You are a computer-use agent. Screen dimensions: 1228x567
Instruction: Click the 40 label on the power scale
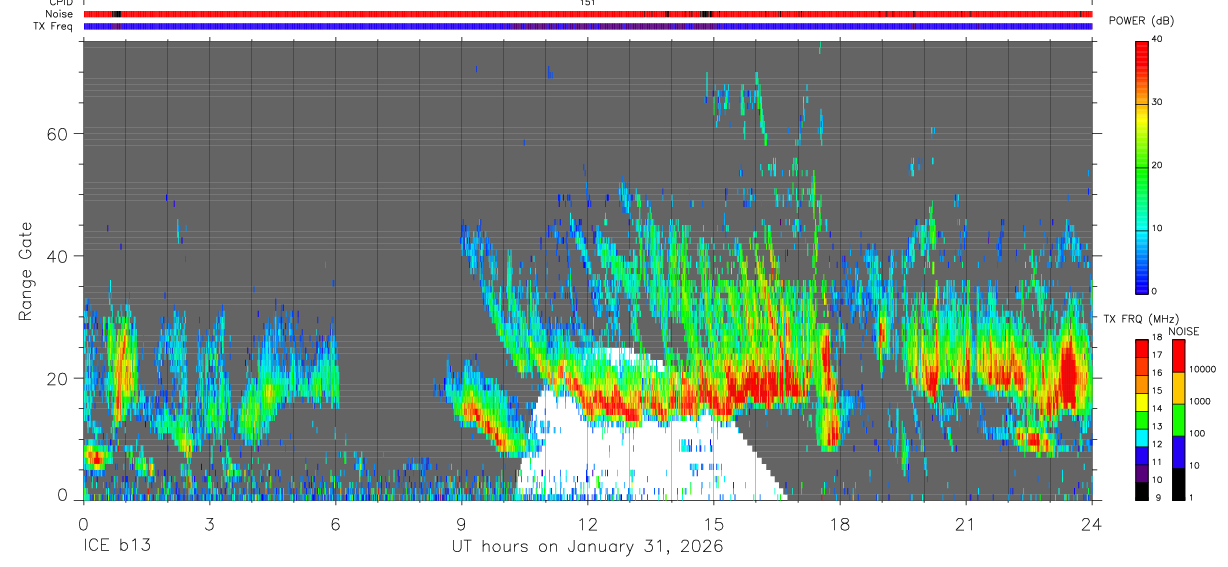pos(1157,39)
